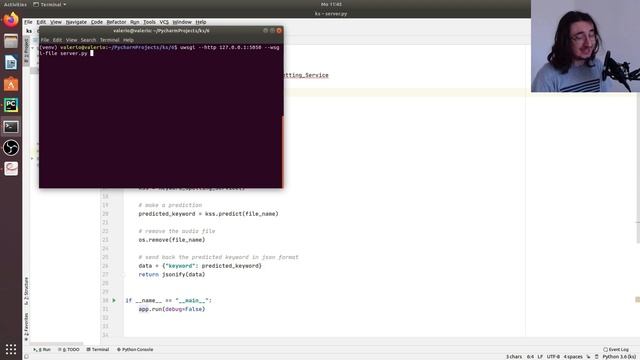Viewport: 640px width, 360px height.
Task: Switch to PyCharm via dock icon
Action: [x=11, y=105]
